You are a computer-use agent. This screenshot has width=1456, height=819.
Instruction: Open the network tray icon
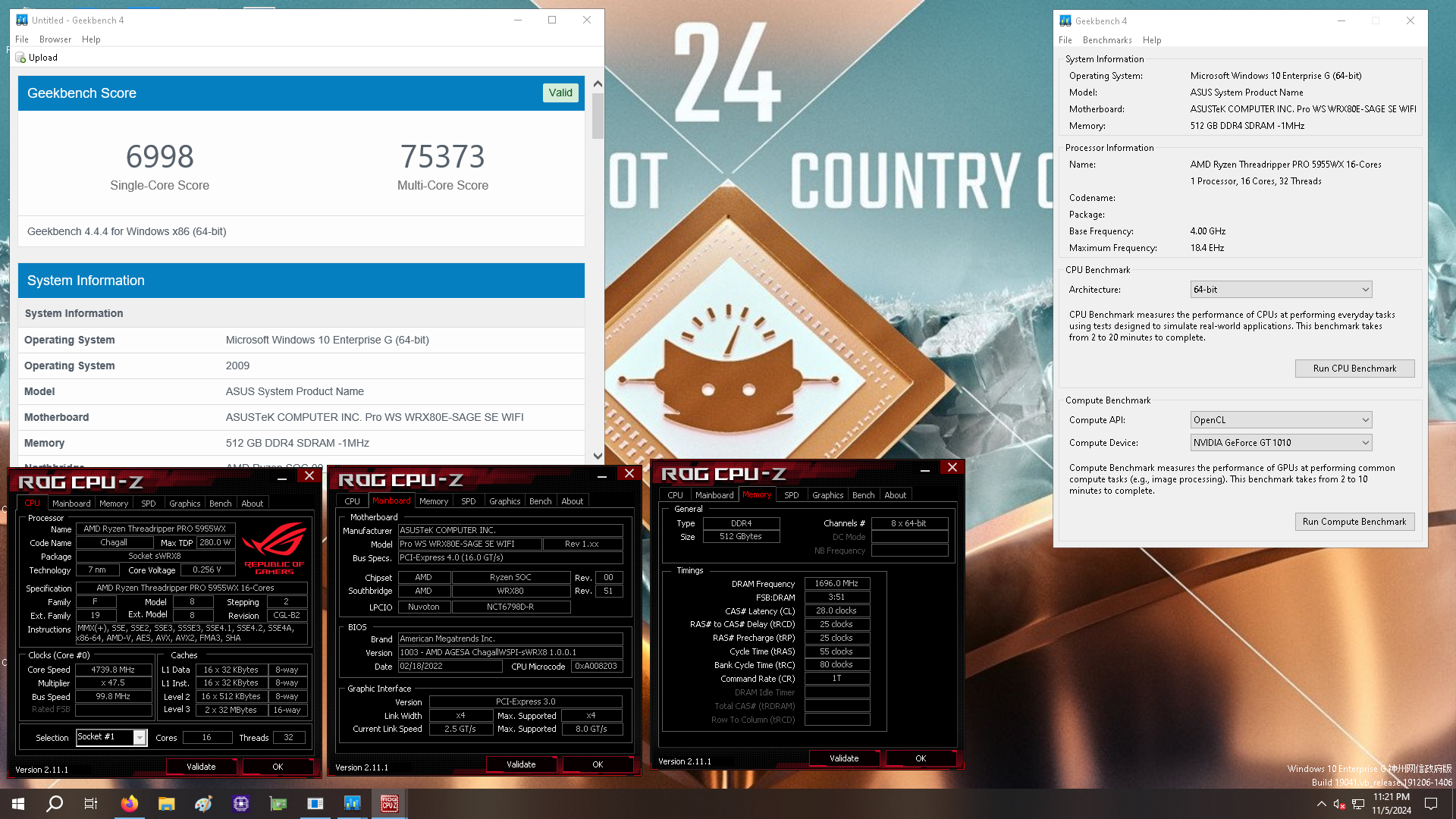point(1358,804)
